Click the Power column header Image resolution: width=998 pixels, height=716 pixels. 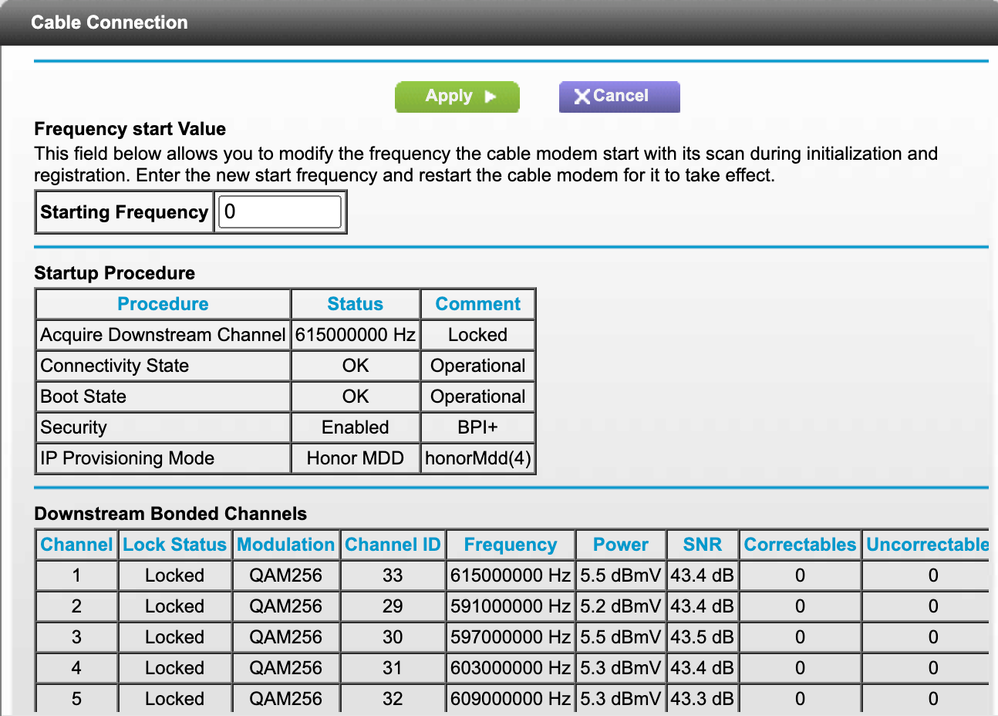click(621, 545)
